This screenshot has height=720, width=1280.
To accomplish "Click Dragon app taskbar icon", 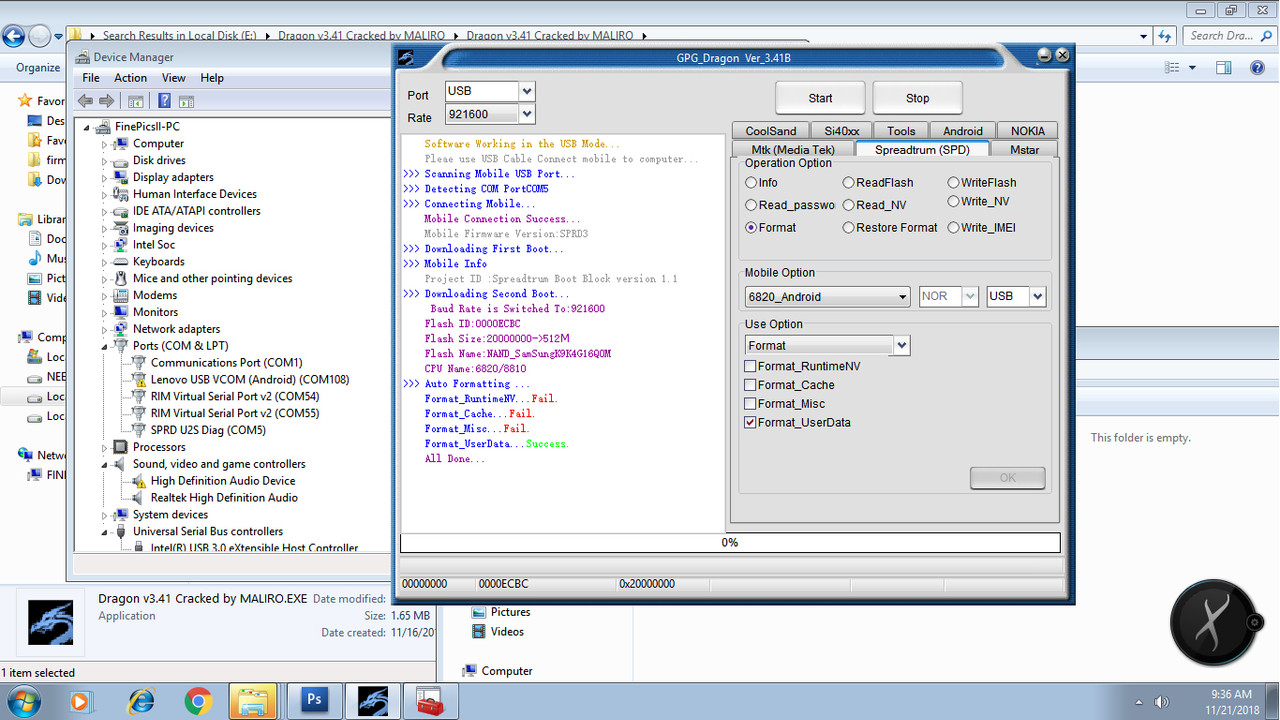I will (372, 701).
